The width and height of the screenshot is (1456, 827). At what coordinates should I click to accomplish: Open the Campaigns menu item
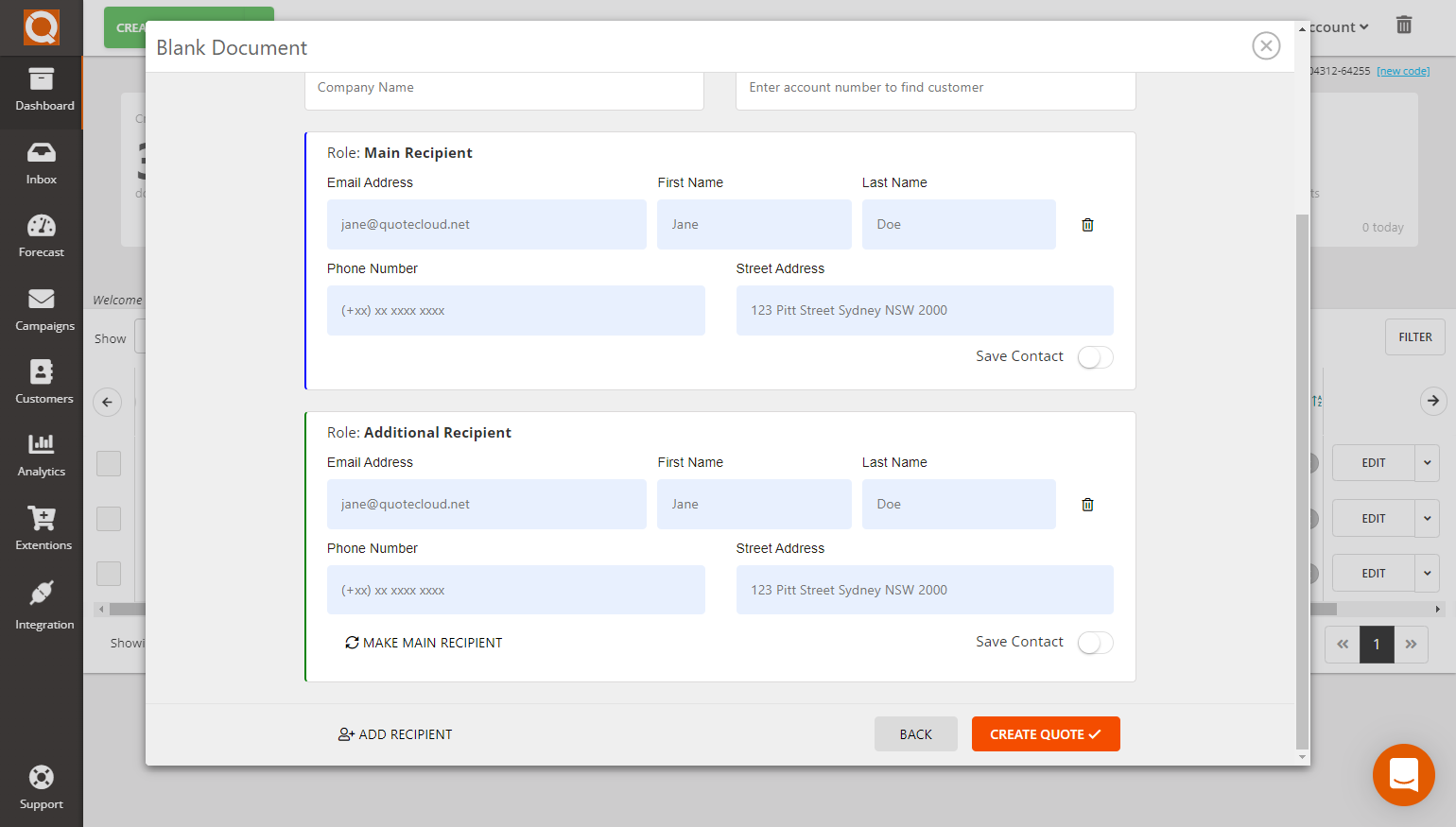pos(42,309)
